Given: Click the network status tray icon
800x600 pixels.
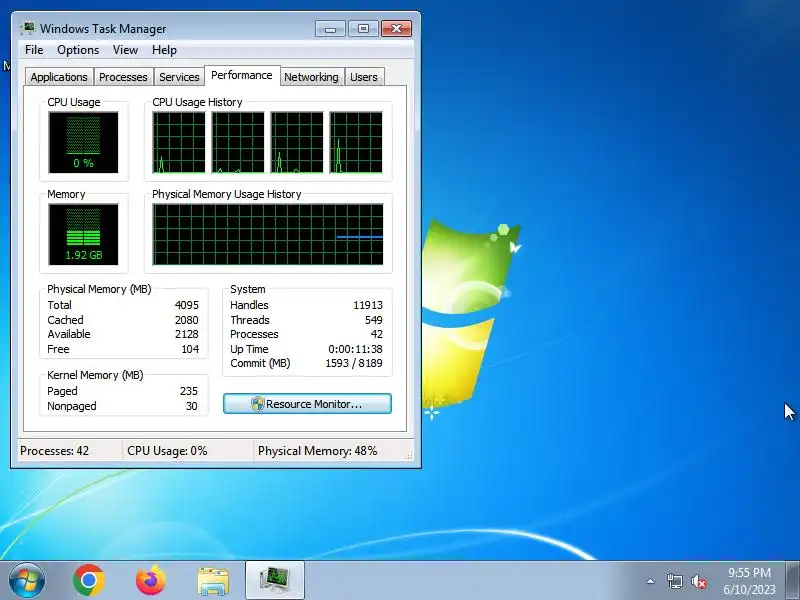Looking at the screenshot, I should click(674, 581).
